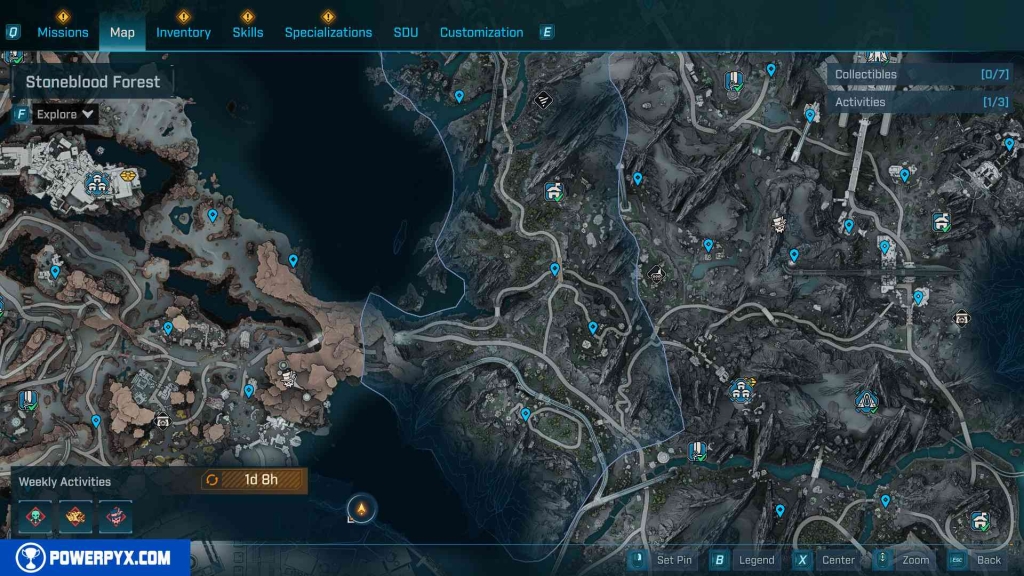Select the green skull weekly activity icon
The image size is (1024, 576).
35,517
